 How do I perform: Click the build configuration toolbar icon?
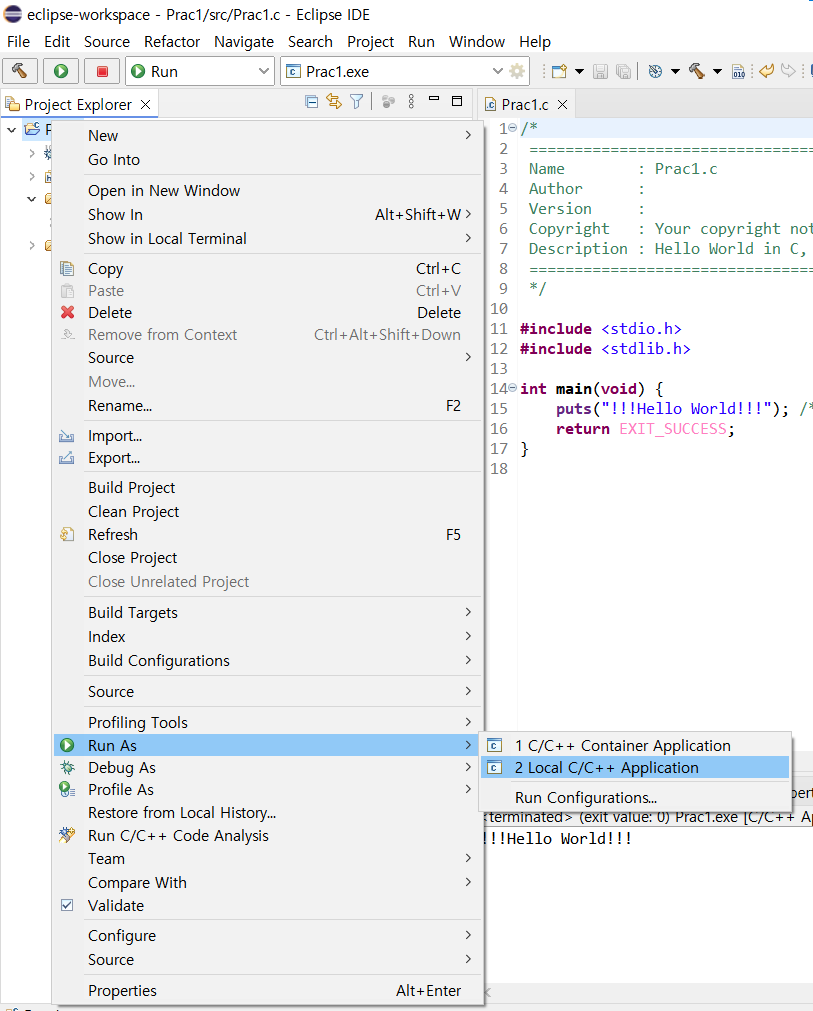point(655,71)
